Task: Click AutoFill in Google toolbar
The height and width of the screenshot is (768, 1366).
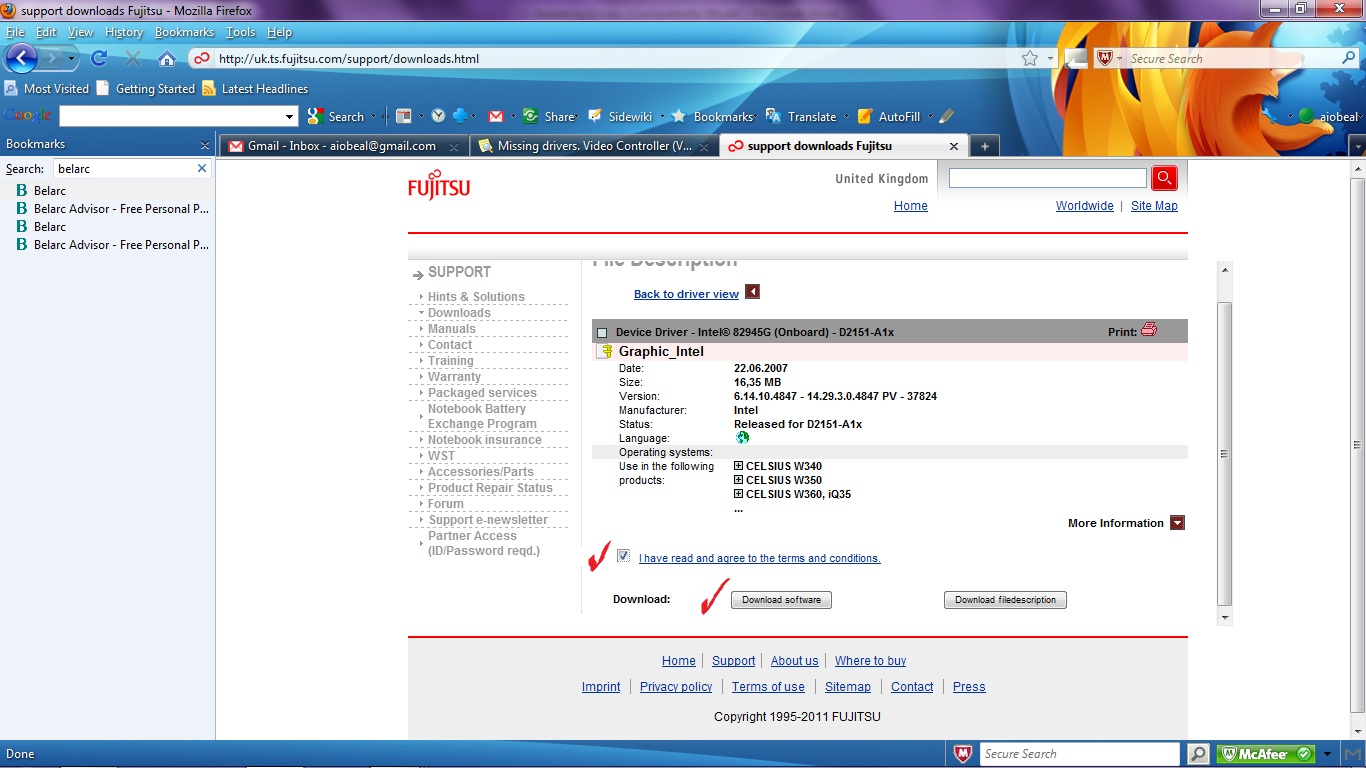Action: pyautogui.click(x=889, y=116)
